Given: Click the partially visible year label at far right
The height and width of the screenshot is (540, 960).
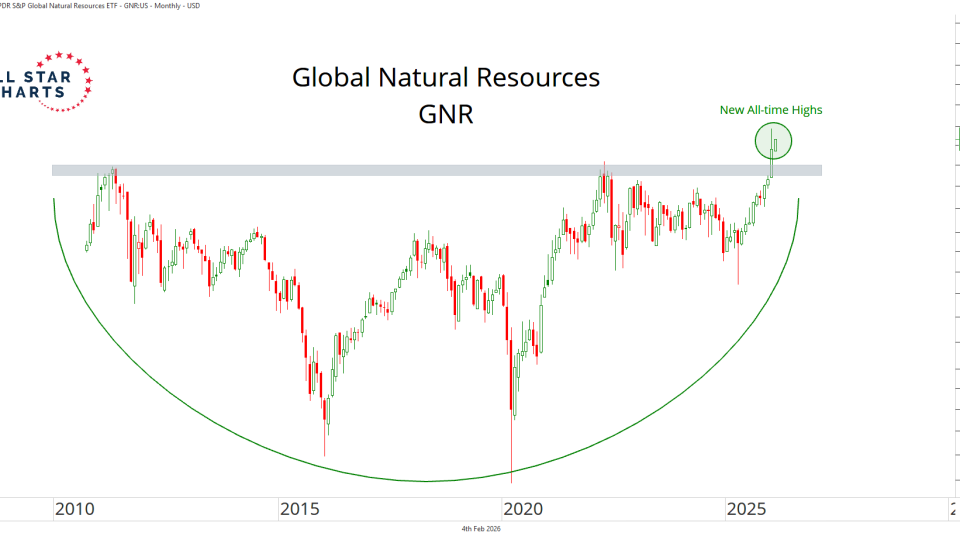Looking at the screenshot, I should pyautogui.click(x=954, y=510).
